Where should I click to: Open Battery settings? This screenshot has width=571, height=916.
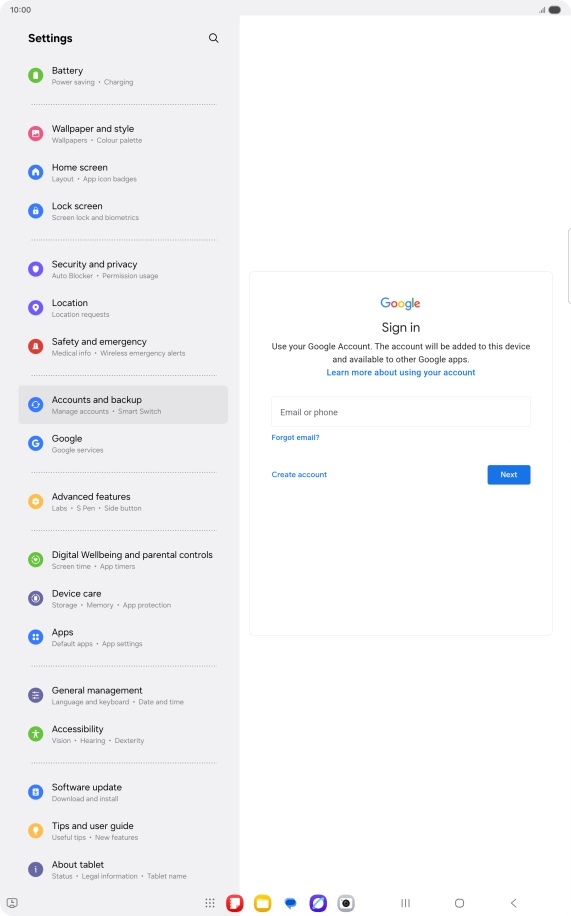(x=123, y=75)
